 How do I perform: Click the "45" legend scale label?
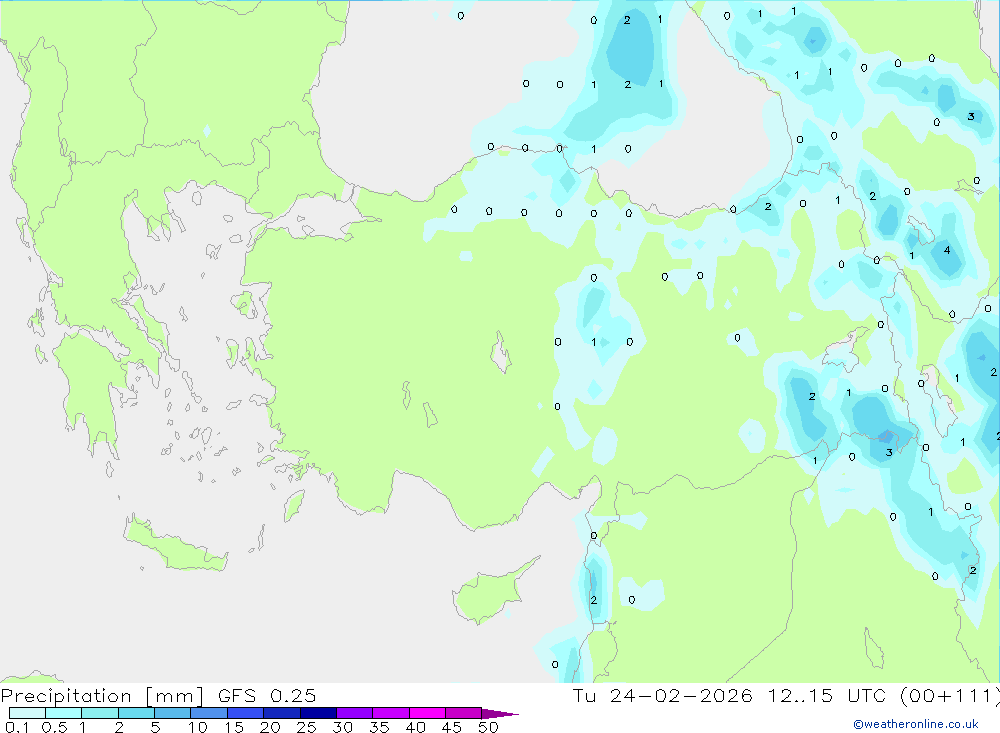pos(452,727)
